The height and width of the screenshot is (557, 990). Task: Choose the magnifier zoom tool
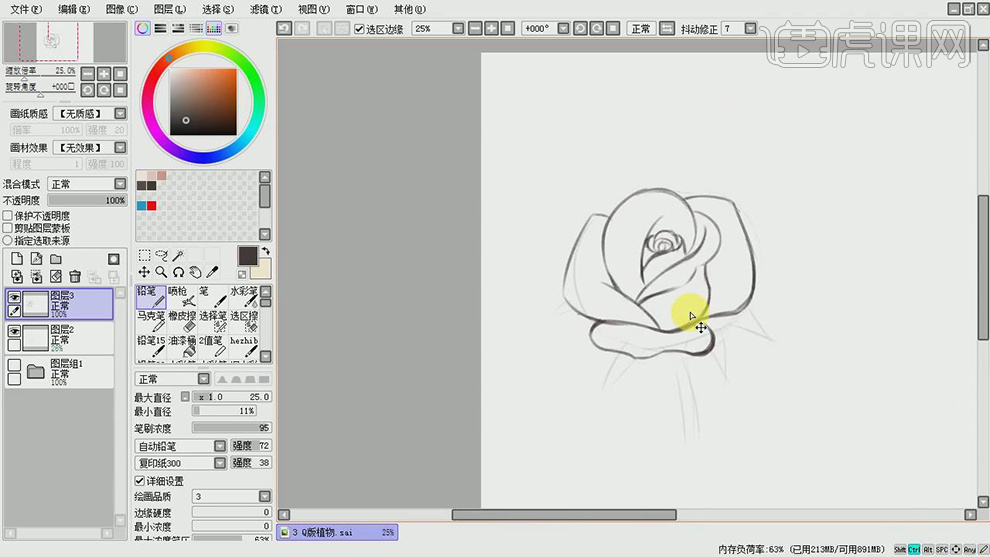[x=161, y=272]
